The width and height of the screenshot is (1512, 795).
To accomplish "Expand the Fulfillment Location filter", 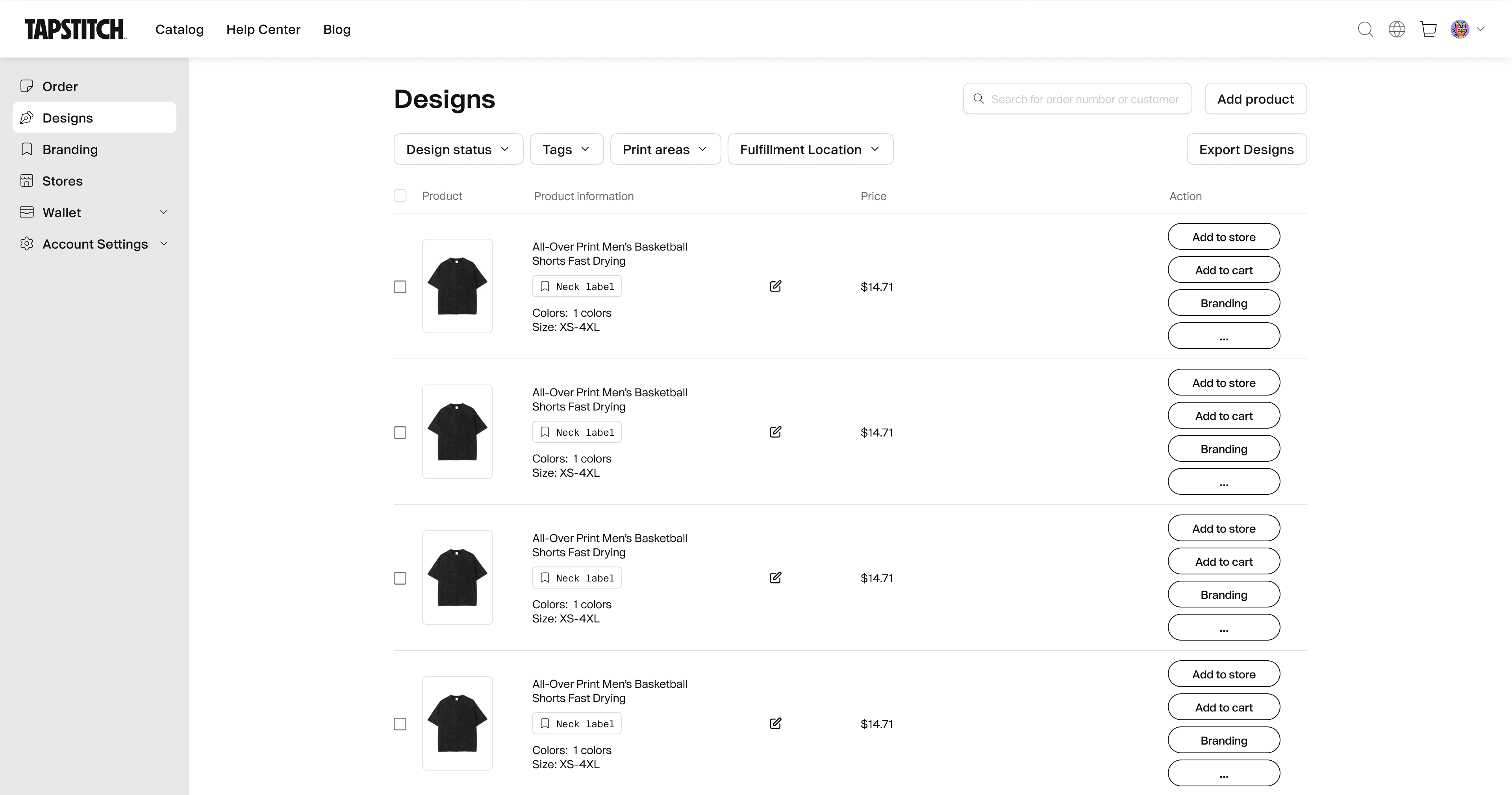I will pyautogui.click(x=810, y=149).
